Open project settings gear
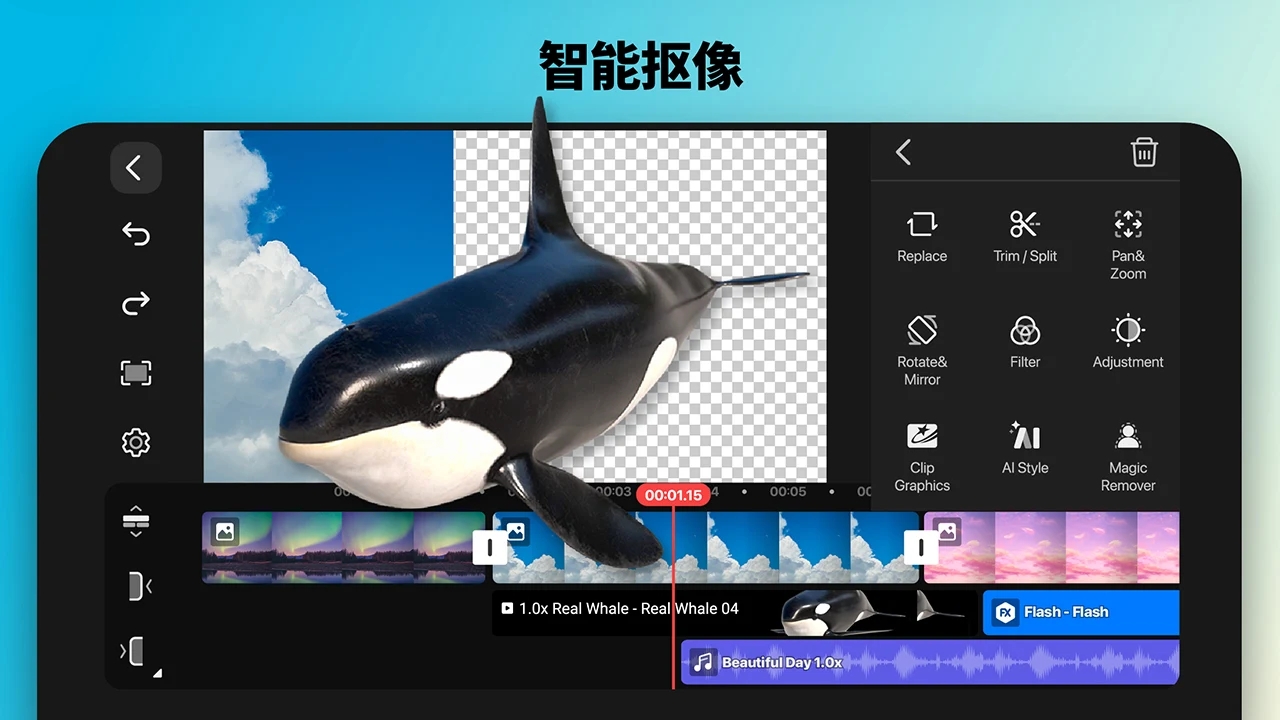This screenshot has height=720, width=1280. coord(135,442)
